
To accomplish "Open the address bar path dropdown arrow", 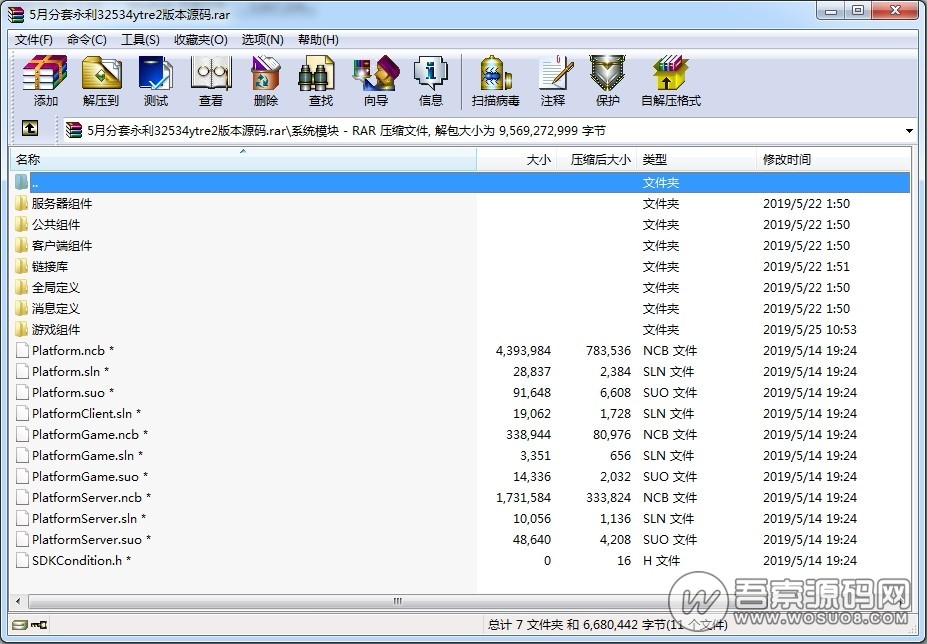I will click(909, 131).
